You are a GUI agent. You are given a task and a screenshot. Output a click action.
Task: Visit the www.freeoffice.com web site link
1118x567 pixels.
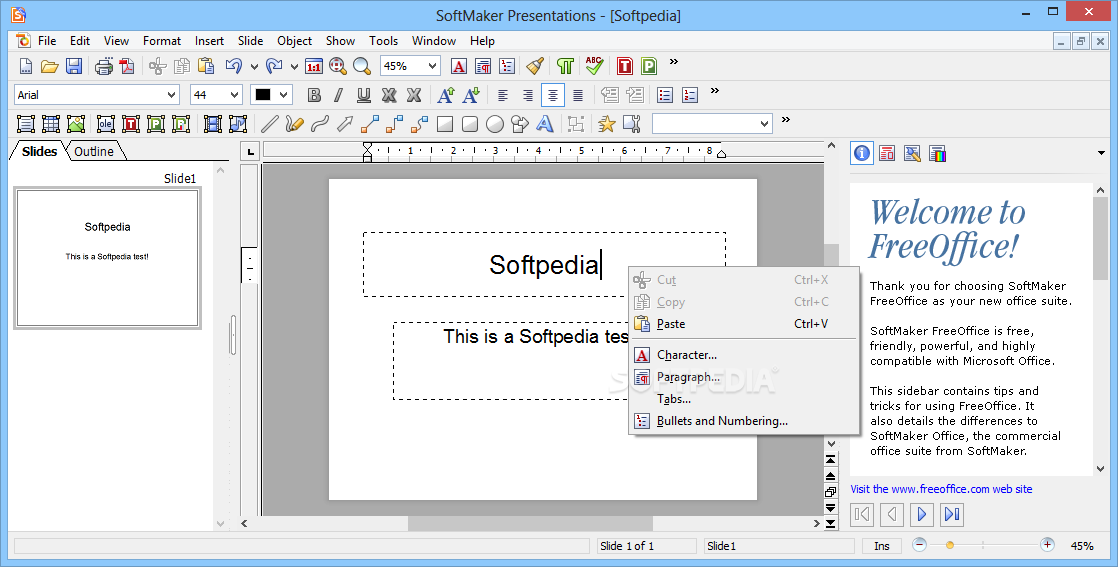pos(941,489)
